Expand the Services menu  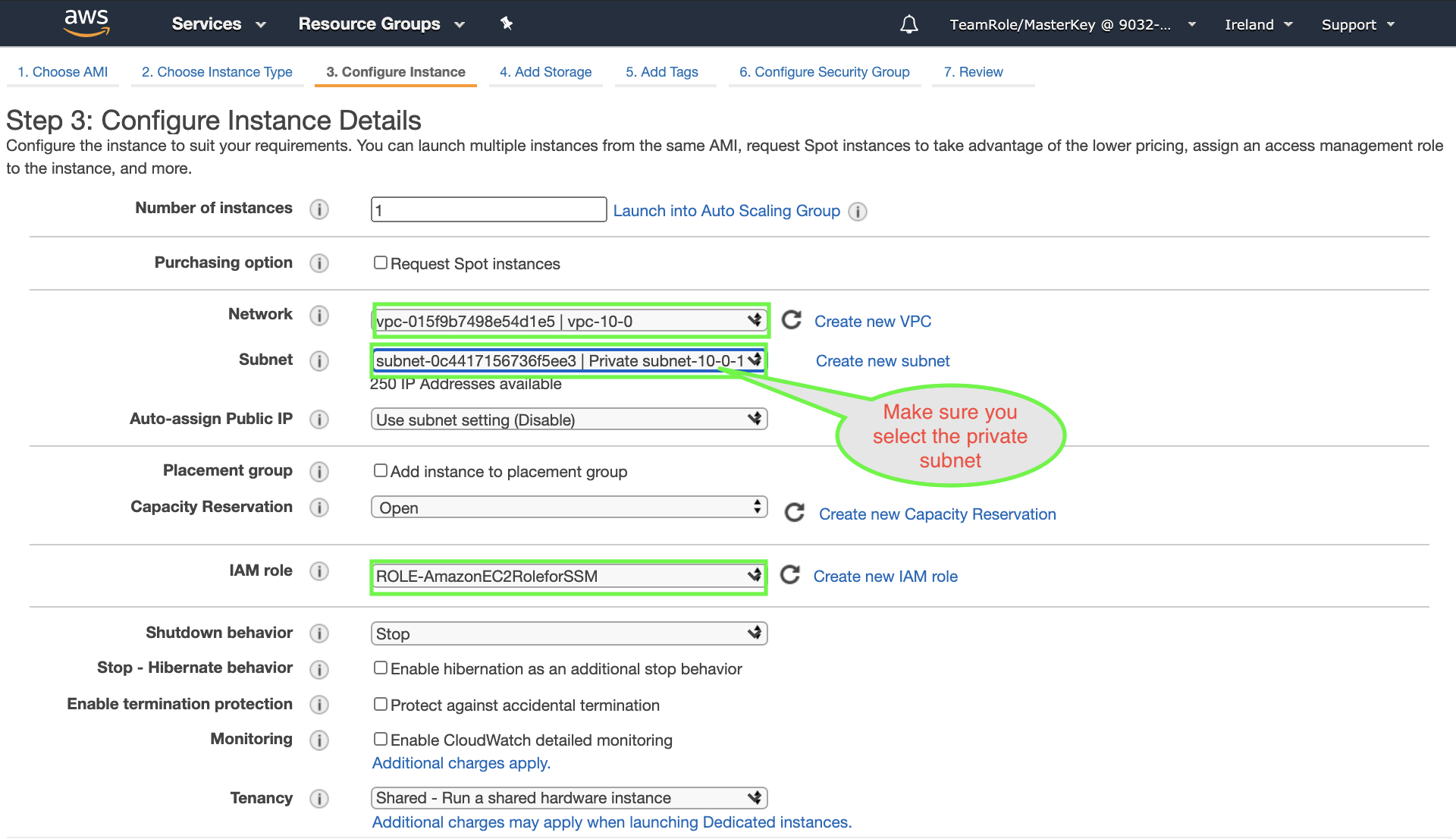pyautogui.click(x=218, y=24)
